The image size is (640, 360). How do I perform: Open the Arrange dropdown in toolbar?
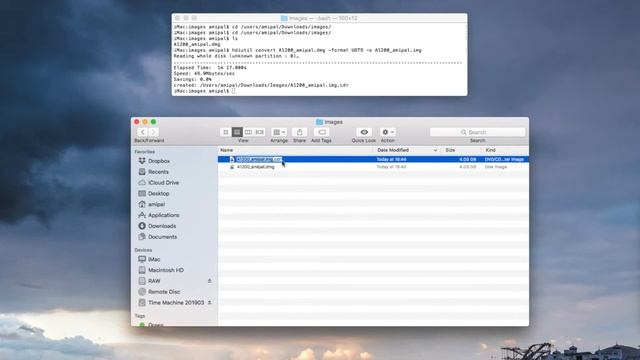coord(279,132)
